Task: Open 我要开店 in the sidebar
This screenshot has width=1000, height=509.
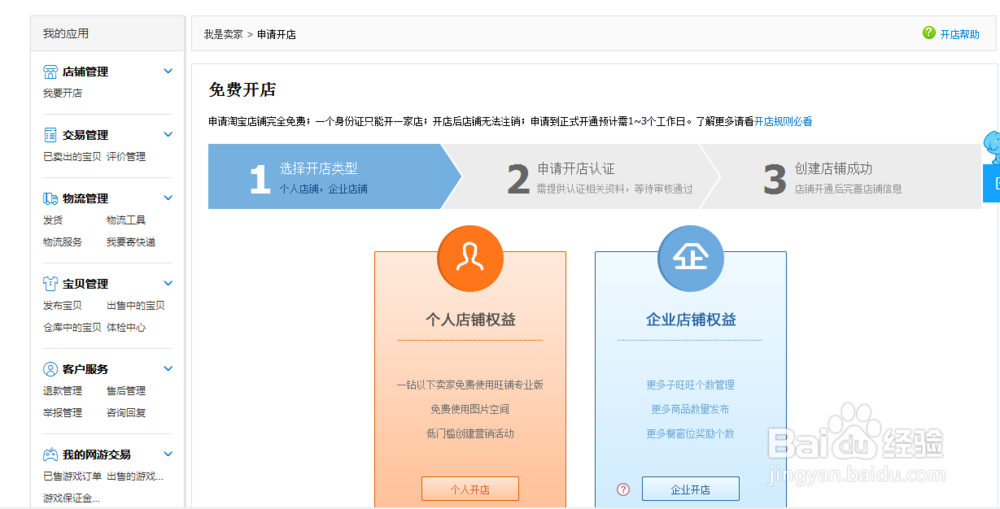Action: coord(62,93)
